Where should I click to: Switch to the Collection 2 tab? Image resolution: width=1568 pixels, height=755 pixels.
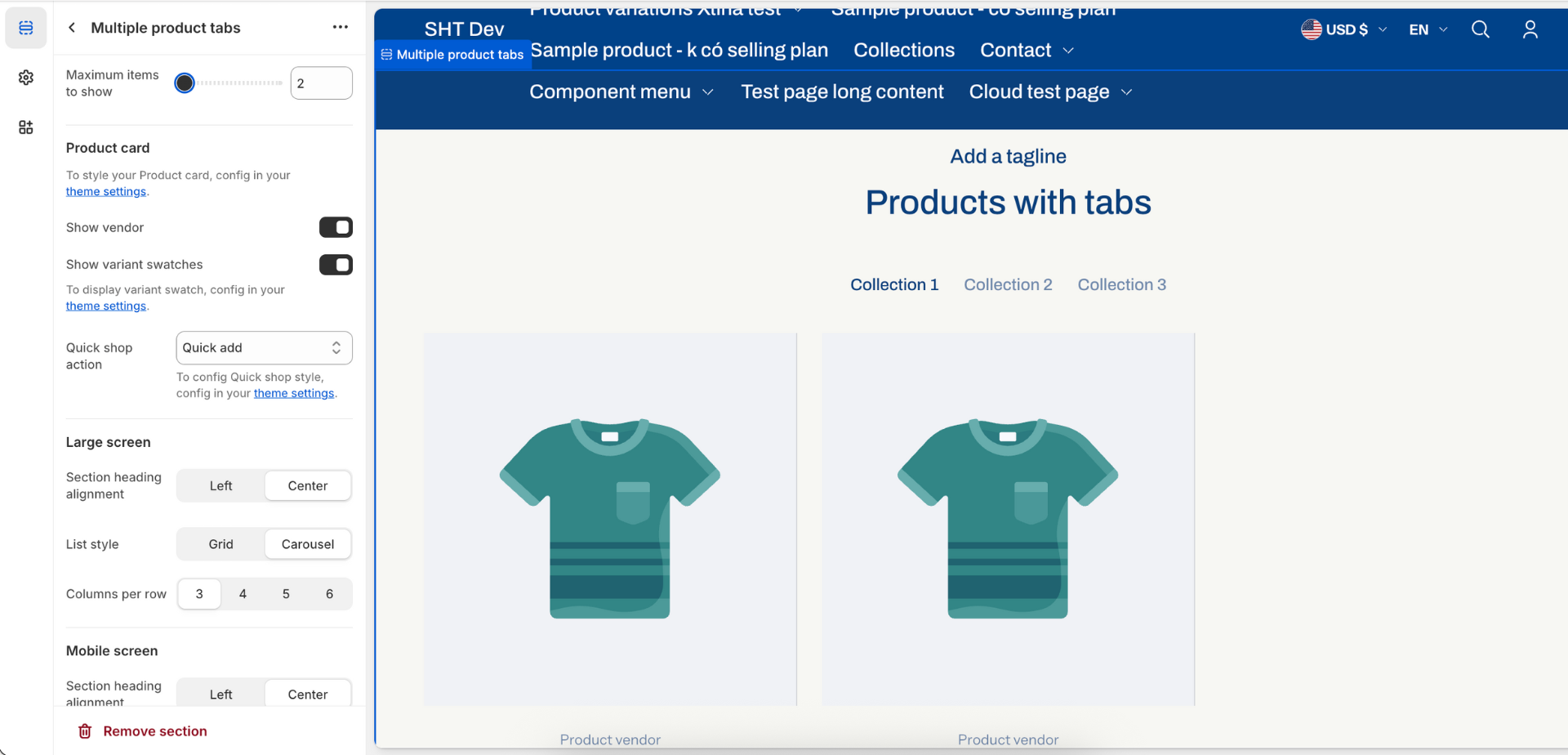1008,285
